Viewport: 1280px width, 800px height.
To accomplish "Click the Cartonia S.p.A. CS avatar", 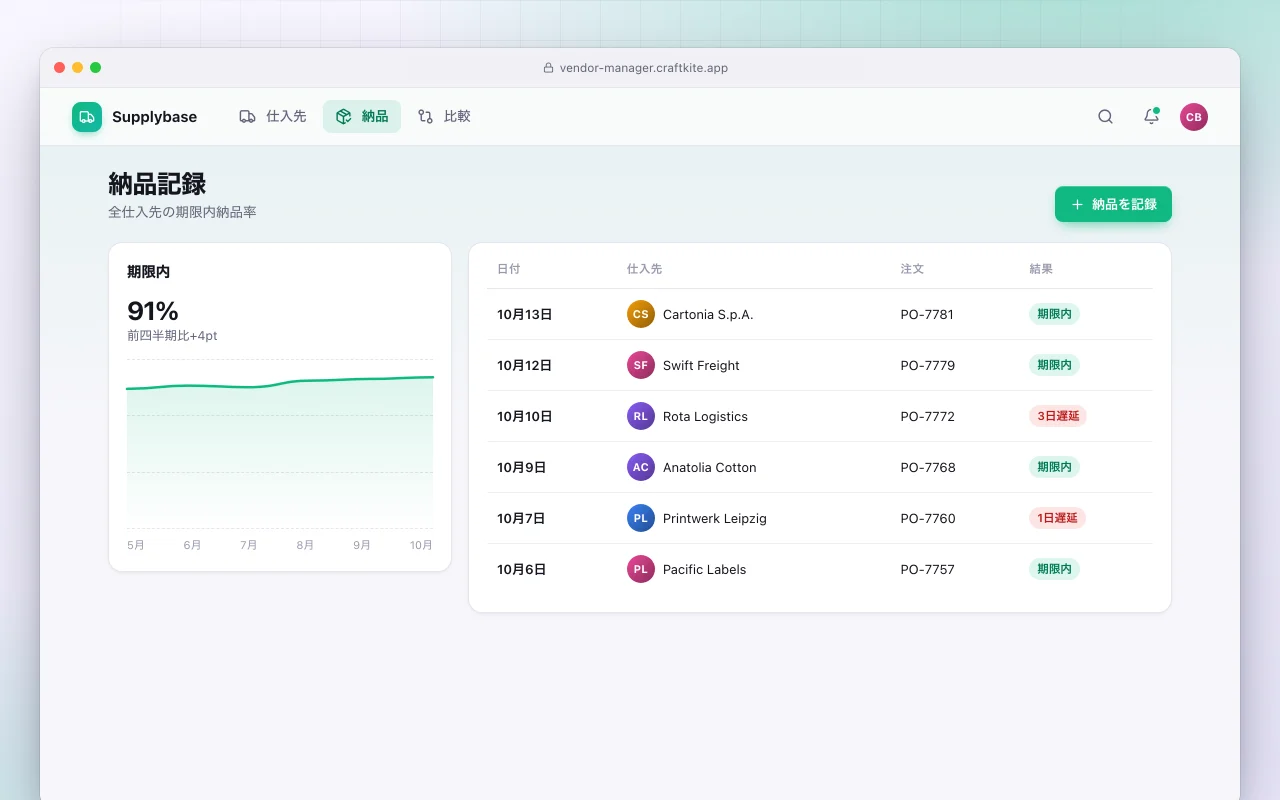I will pyautogui.click(x=641, y=314).
